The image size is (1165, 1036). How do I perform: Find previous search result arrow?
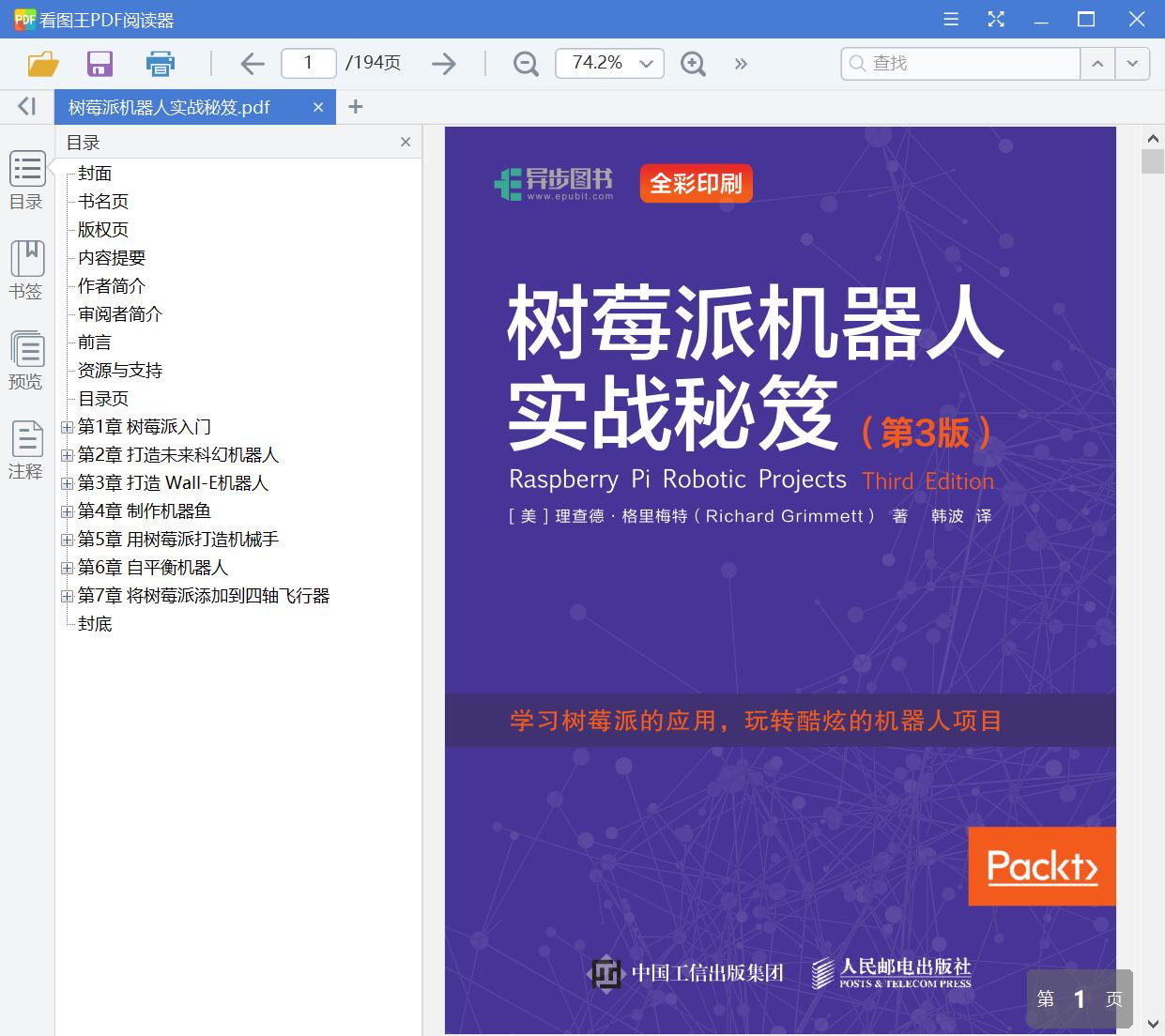(x=1097, y=63)
